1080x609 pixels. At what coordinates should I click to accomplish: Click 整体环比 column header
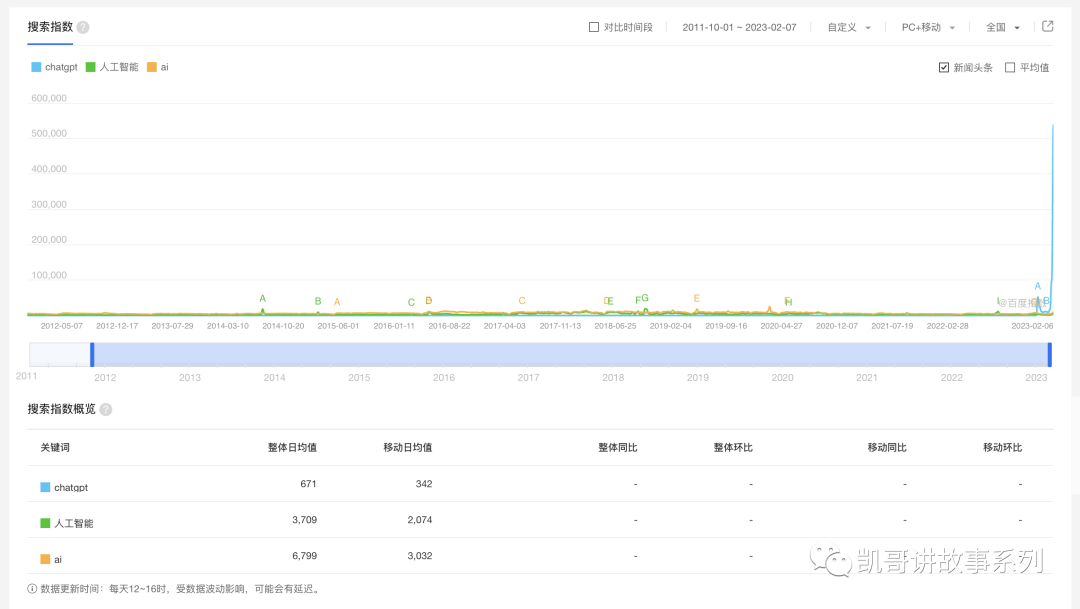(733, 448)
